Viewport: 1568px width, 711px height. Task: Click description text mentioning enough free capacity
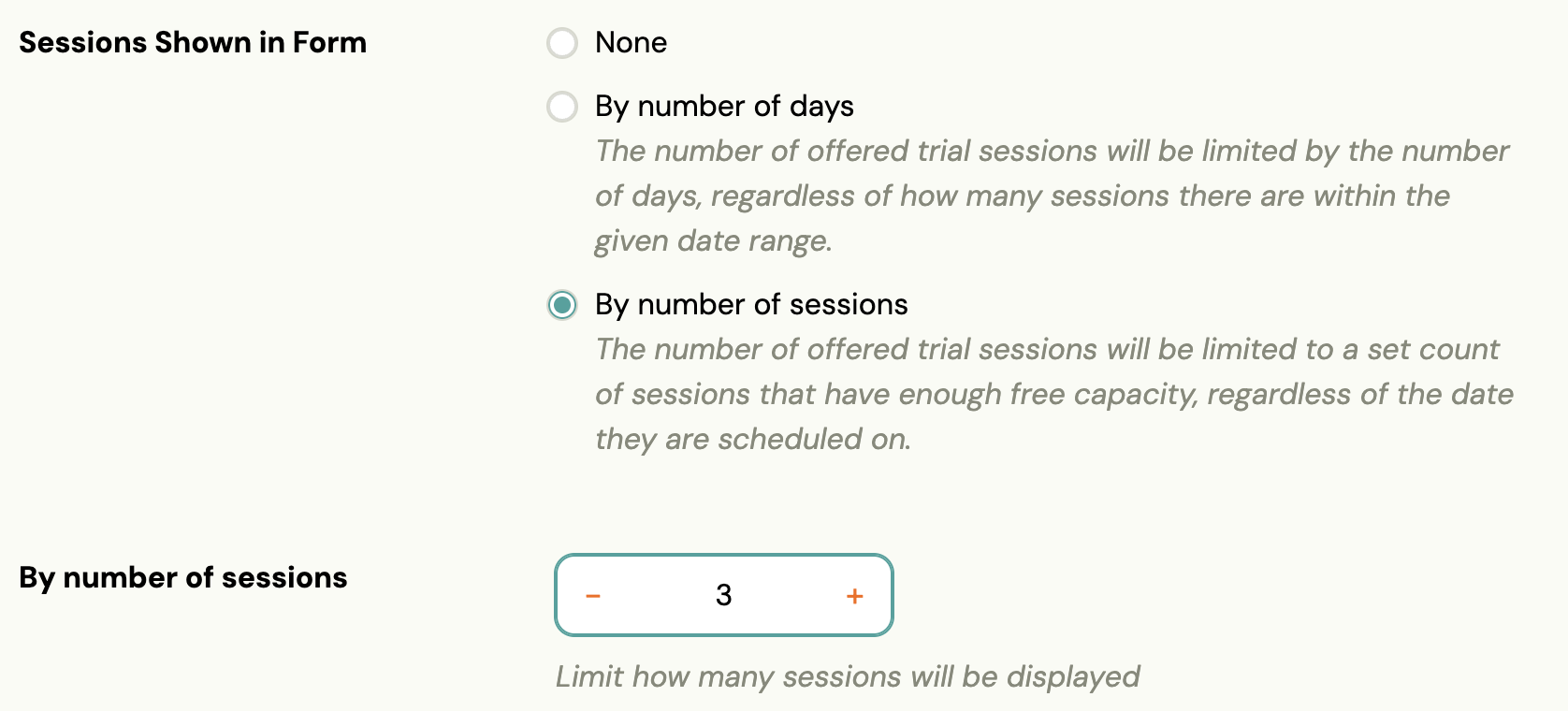[x=1053, y=395]
